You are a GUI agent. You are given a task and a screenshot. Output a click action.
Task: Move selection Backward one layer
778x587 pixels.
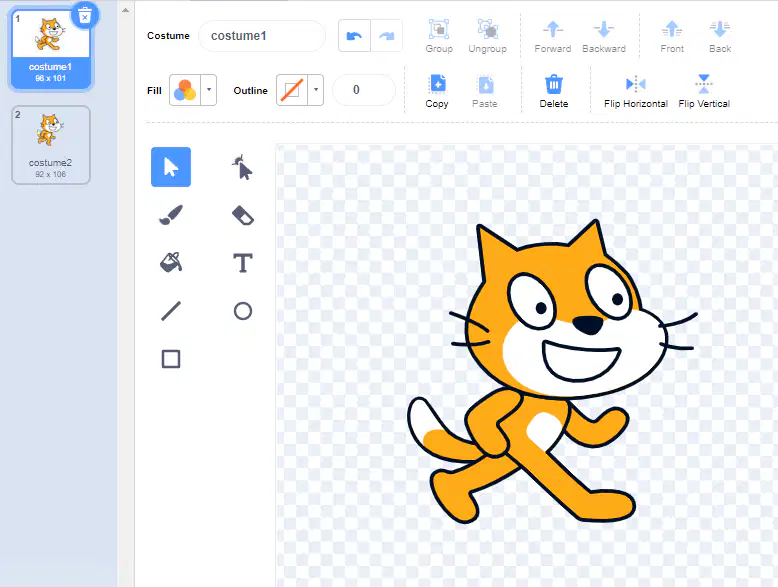click(x=604, y=36)
